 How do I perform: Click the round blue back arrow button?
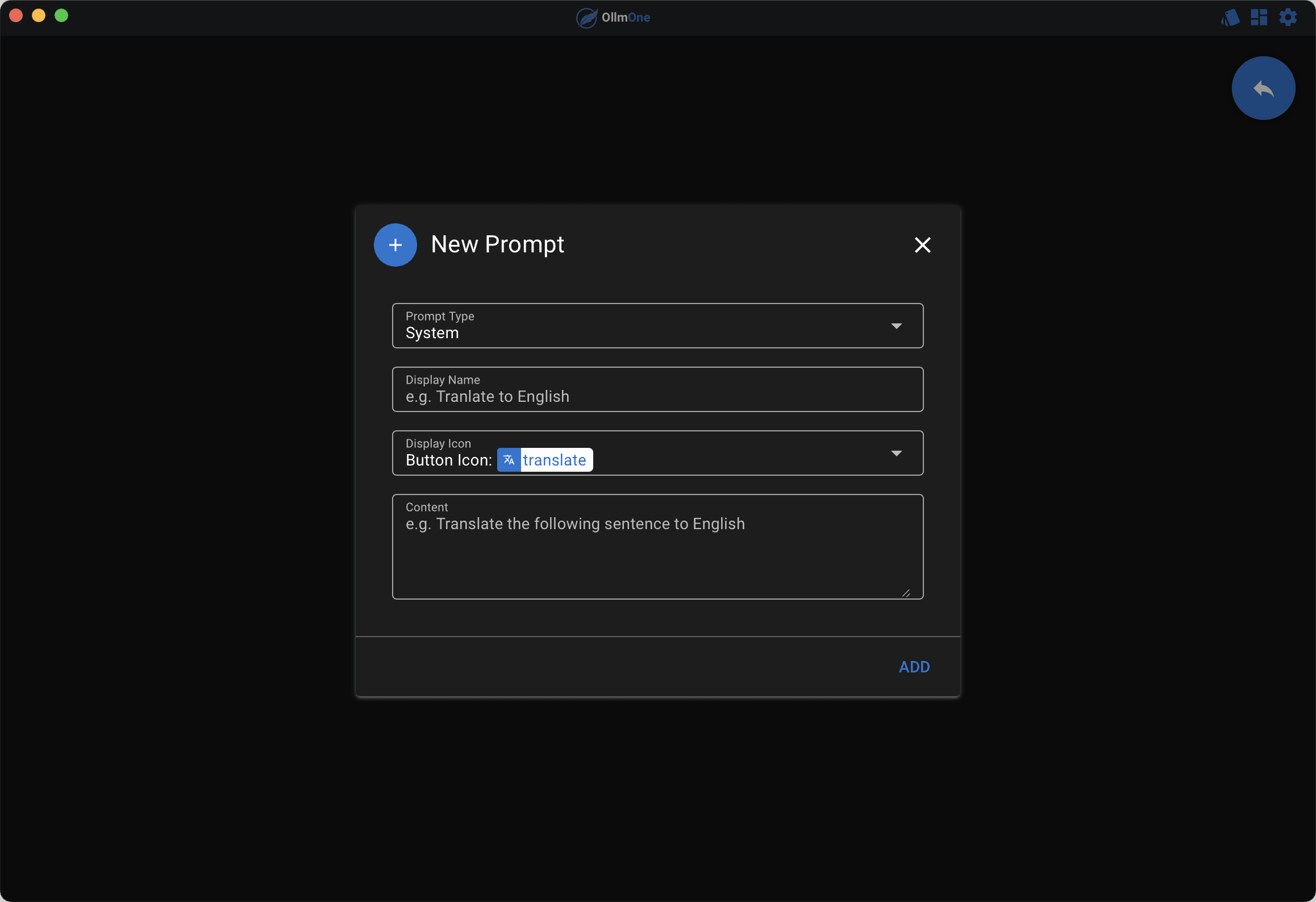[1263, 88]
